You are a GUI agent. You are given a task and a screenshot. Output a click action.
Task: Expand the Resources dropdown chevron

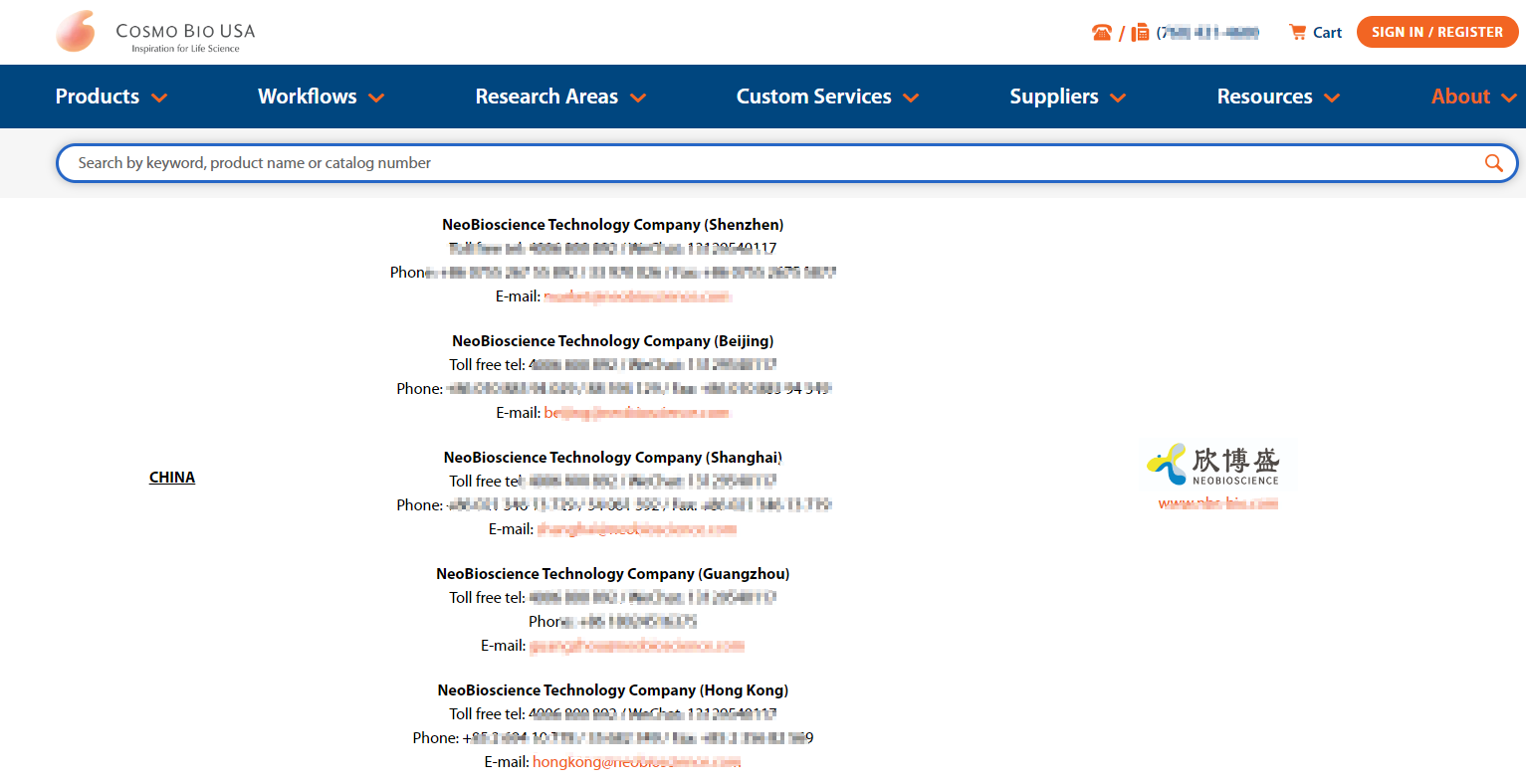pos(1332,98)
